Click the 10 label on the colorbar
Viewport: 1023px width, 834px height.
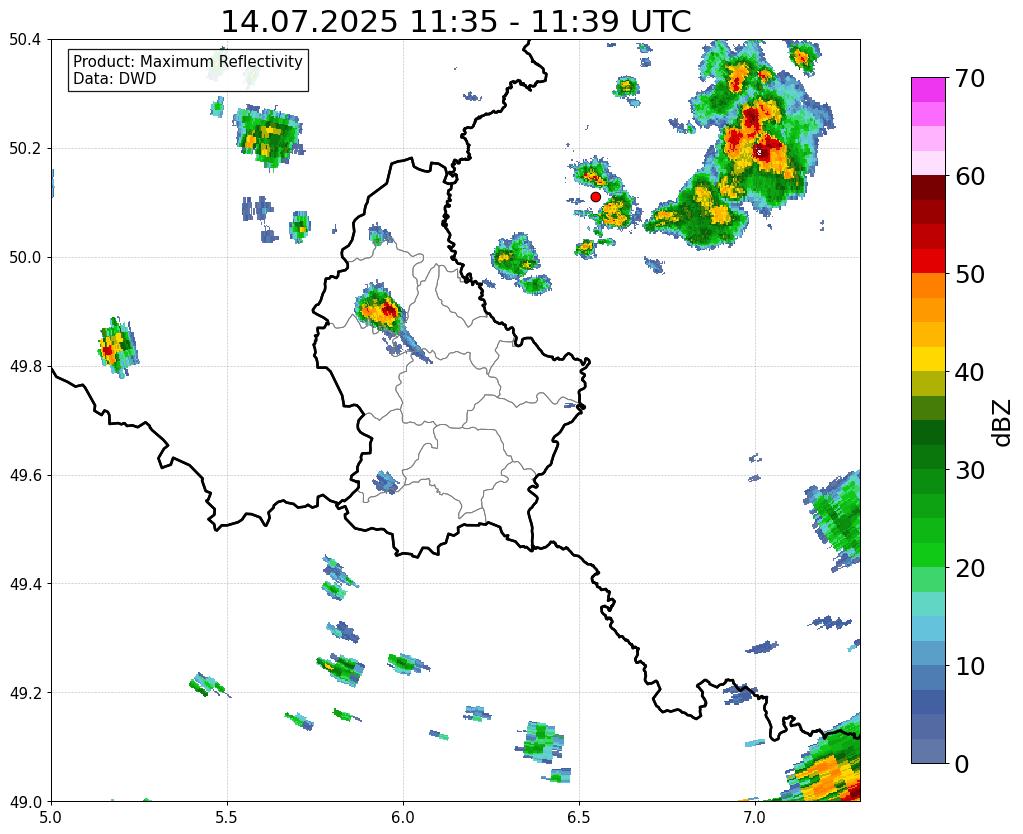pos(969,666)
